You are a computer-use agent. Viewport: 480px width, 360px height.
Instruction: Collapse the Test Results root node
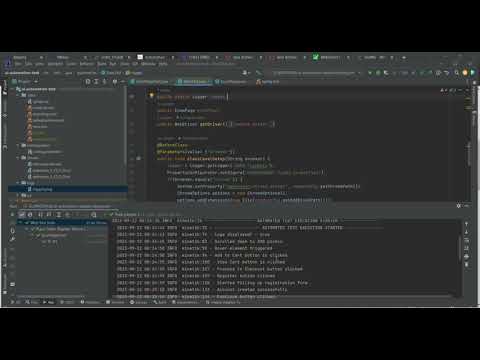tap(21, 222)
